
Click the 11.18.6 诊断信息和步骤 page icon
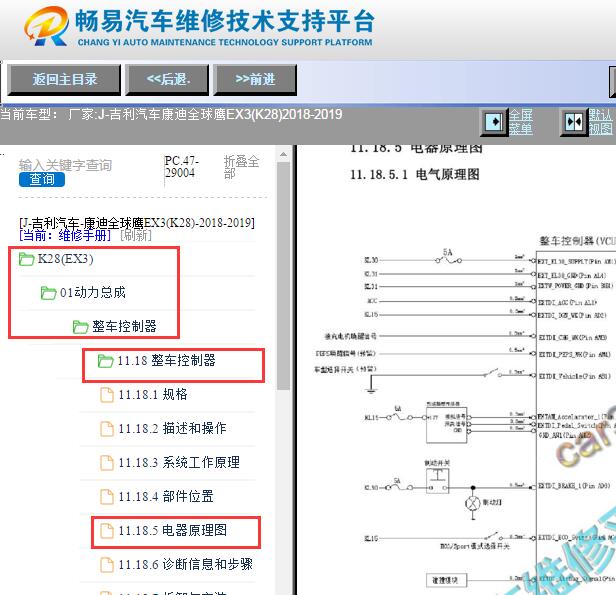tap(106, 565)
